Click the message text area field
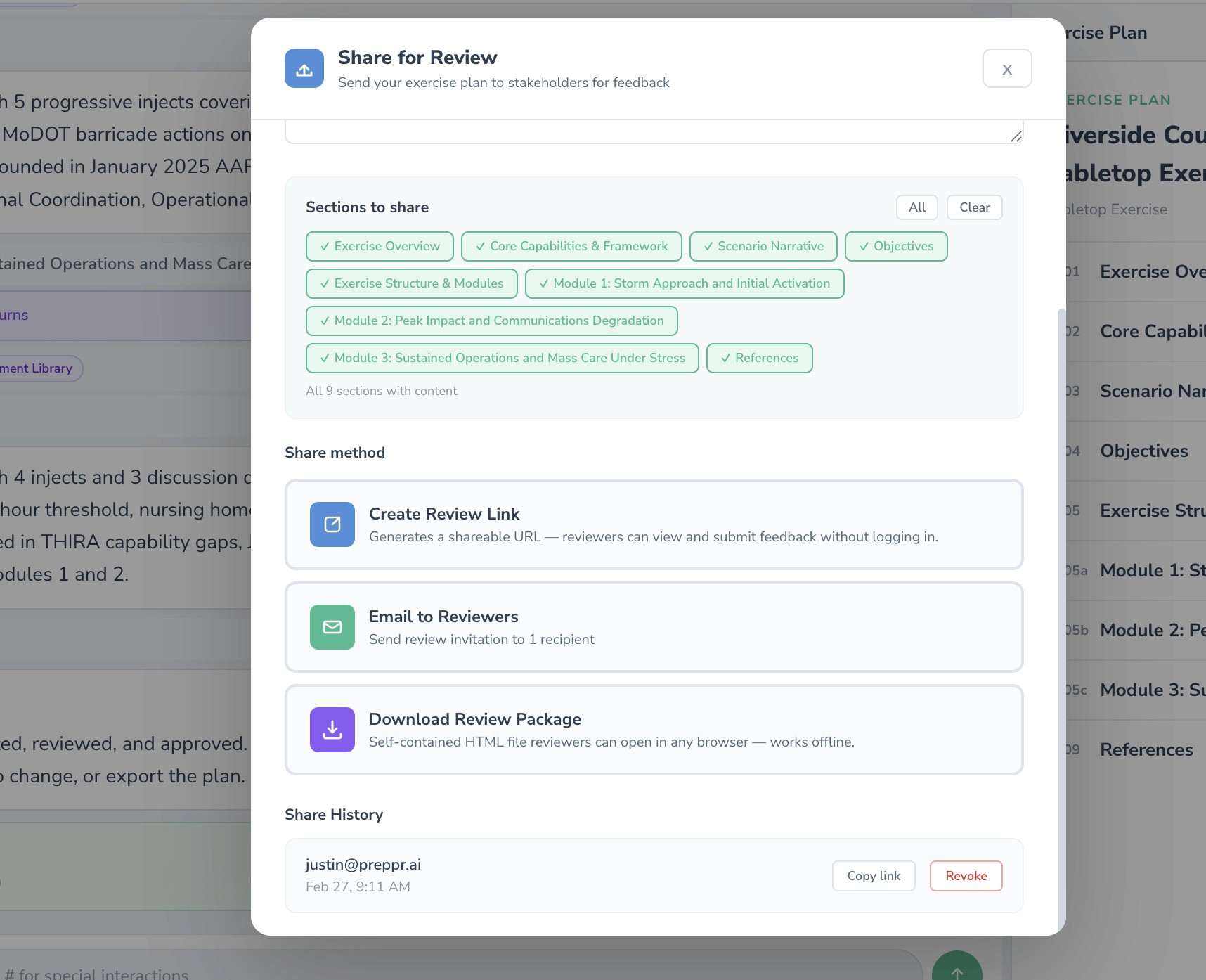 [654, 131]
